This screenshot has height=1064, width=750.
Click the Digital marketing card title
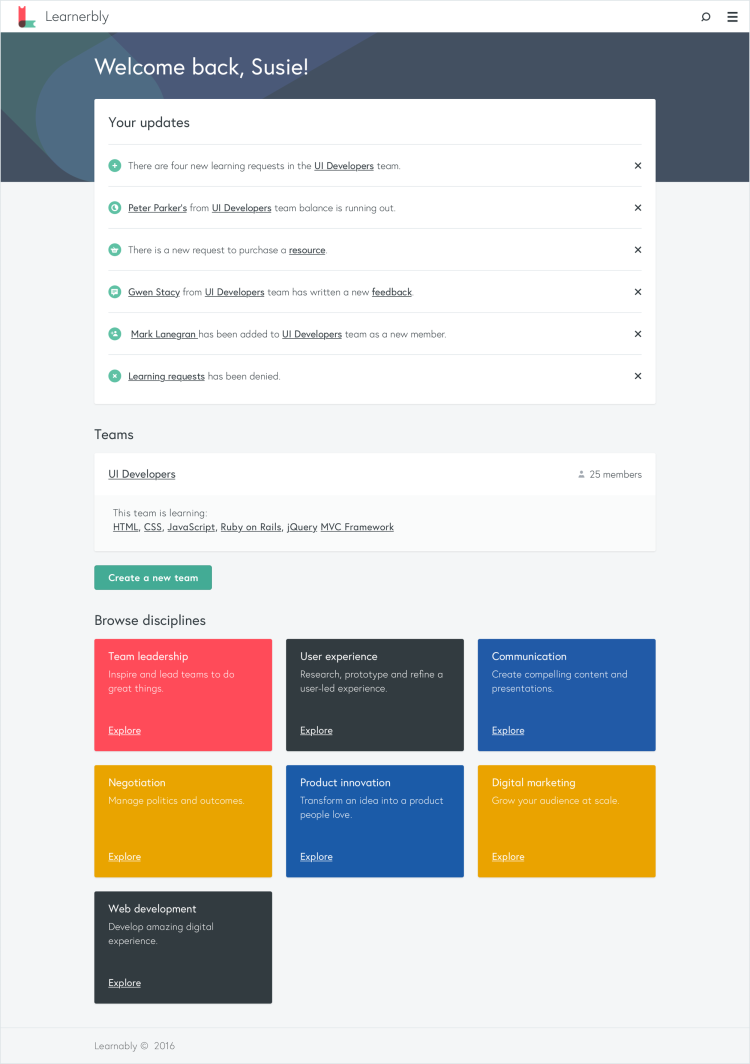click(533, 782)
